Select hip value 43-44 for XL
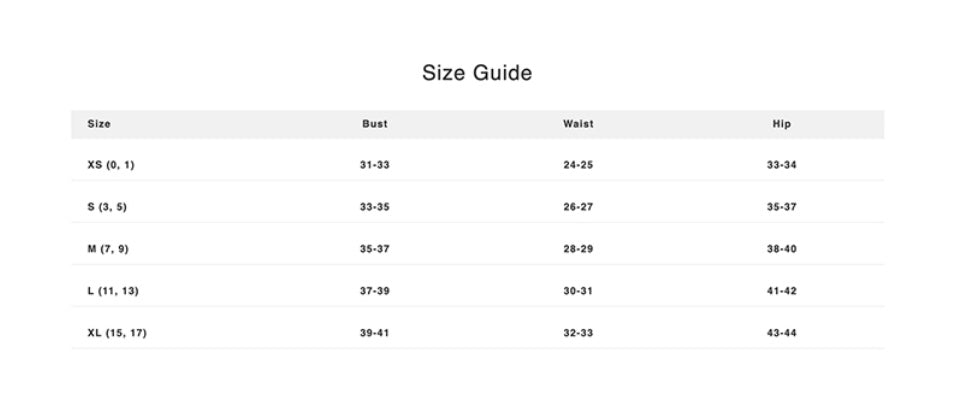Image resolution: width=954 pixels, height=401 pixels. coord(782,333)
